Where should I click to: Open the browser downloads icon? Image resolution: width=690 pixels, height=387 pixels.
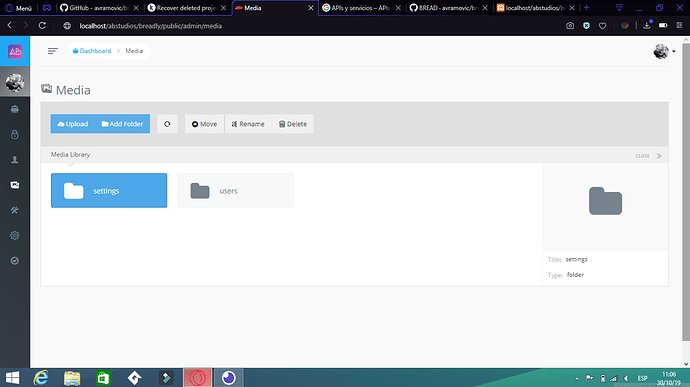pyautogui.click(x=647, y=25)
